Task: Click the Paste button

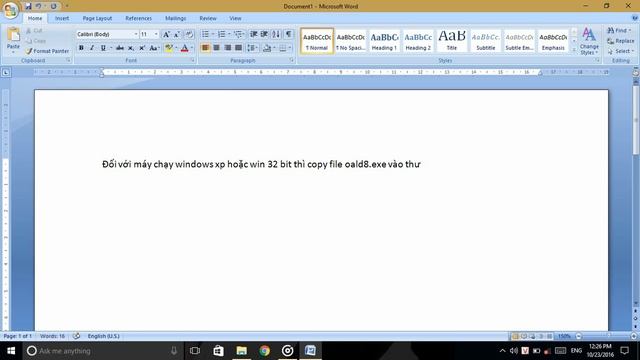Action: [x=13, y=40]
